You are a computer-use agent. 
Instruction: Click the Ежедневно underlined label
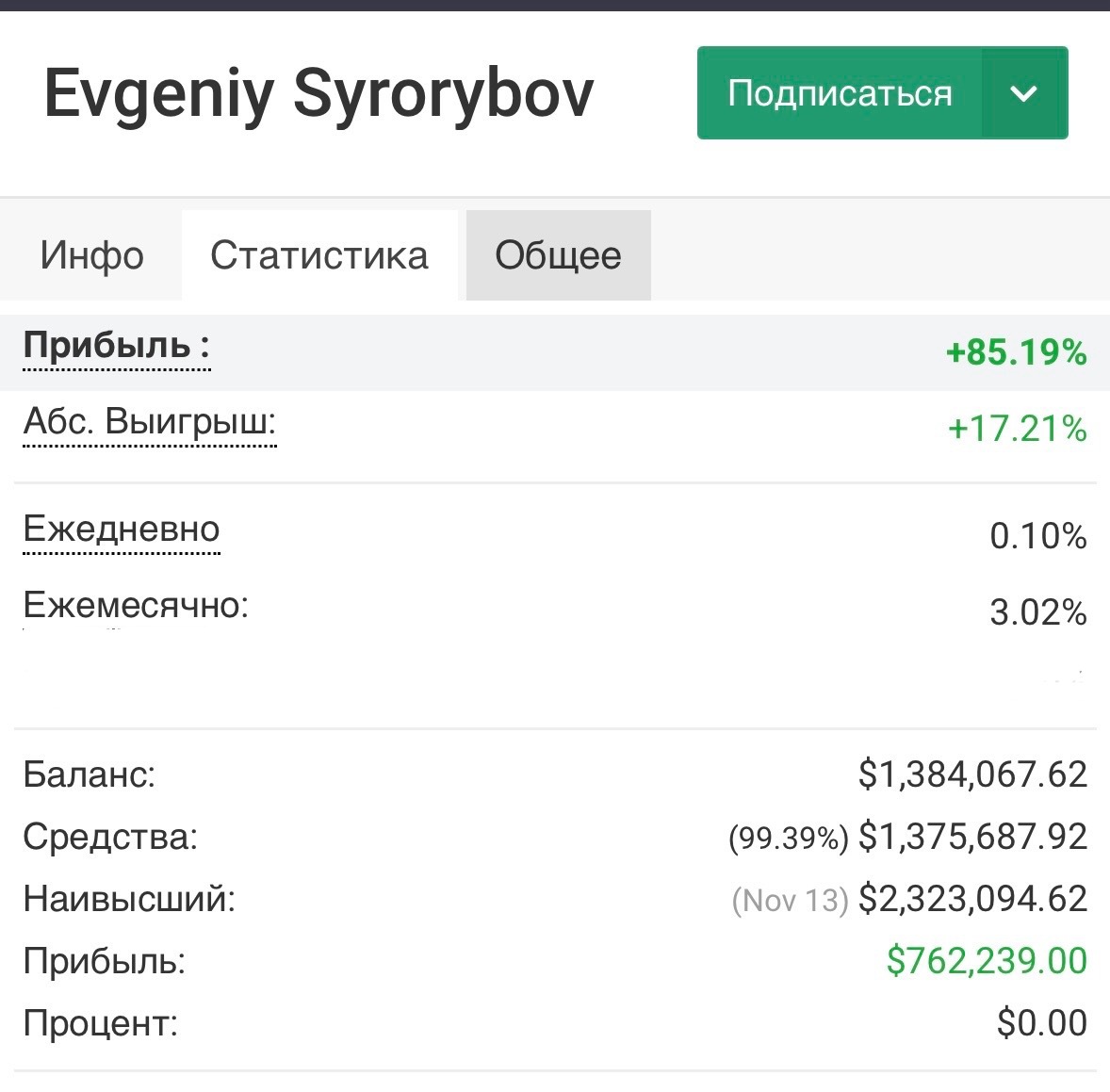tap(122, 529)
